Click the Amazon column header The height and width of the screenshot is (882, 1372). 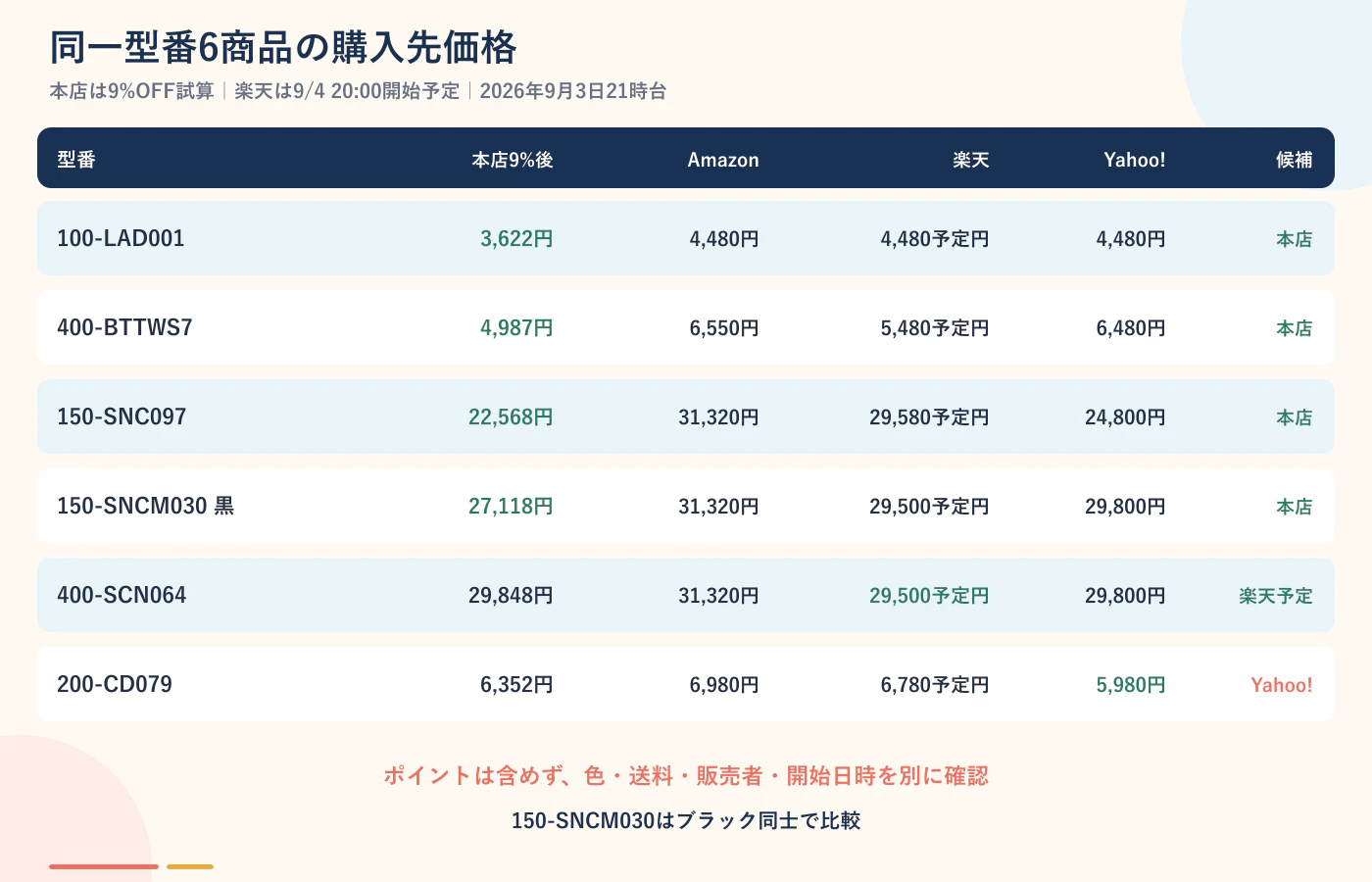[723, 160]
